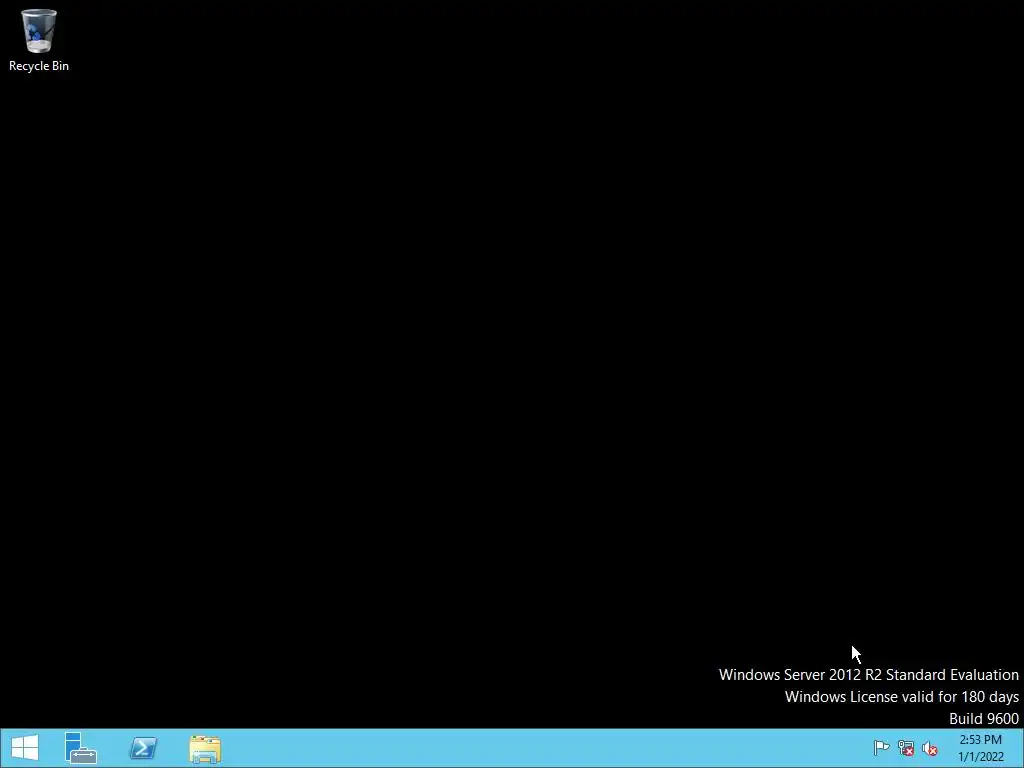Launch Server Manager from the taskbar
Screen dimensions: 1024x768
tap(81, 748)
